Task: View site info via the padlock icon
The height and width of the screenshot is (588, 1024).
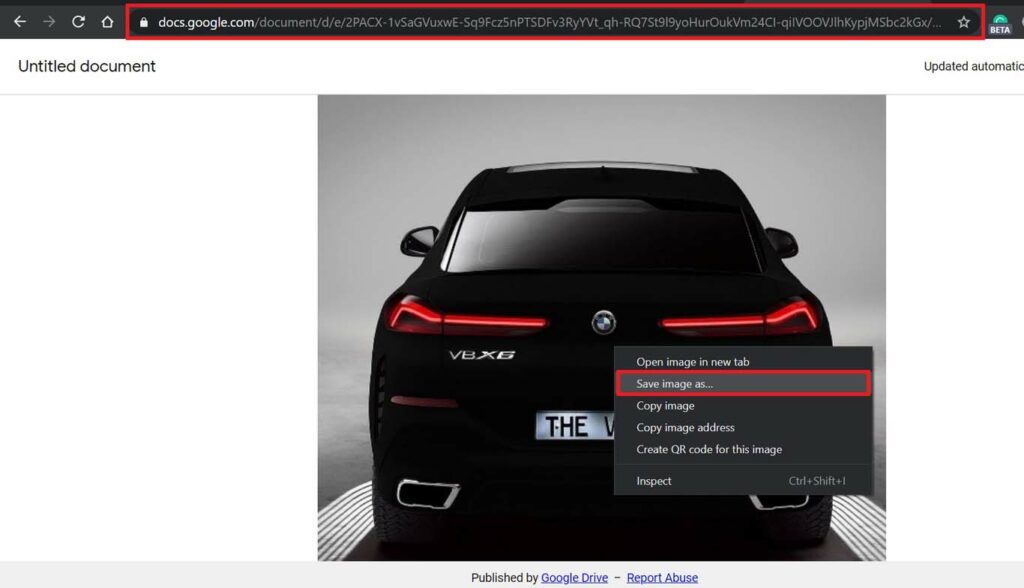Action: (144, 22)
